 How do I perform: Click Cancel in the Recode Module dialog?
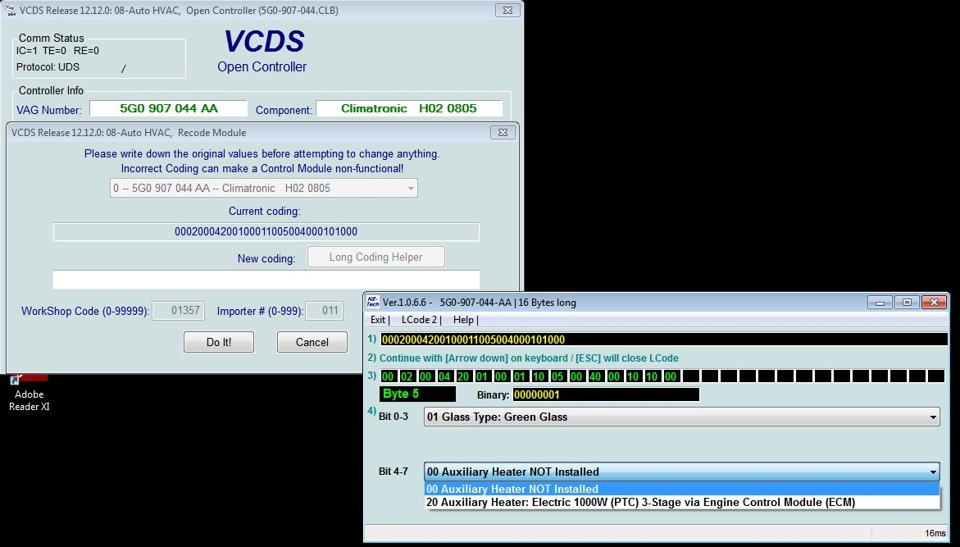pos(312,342)
